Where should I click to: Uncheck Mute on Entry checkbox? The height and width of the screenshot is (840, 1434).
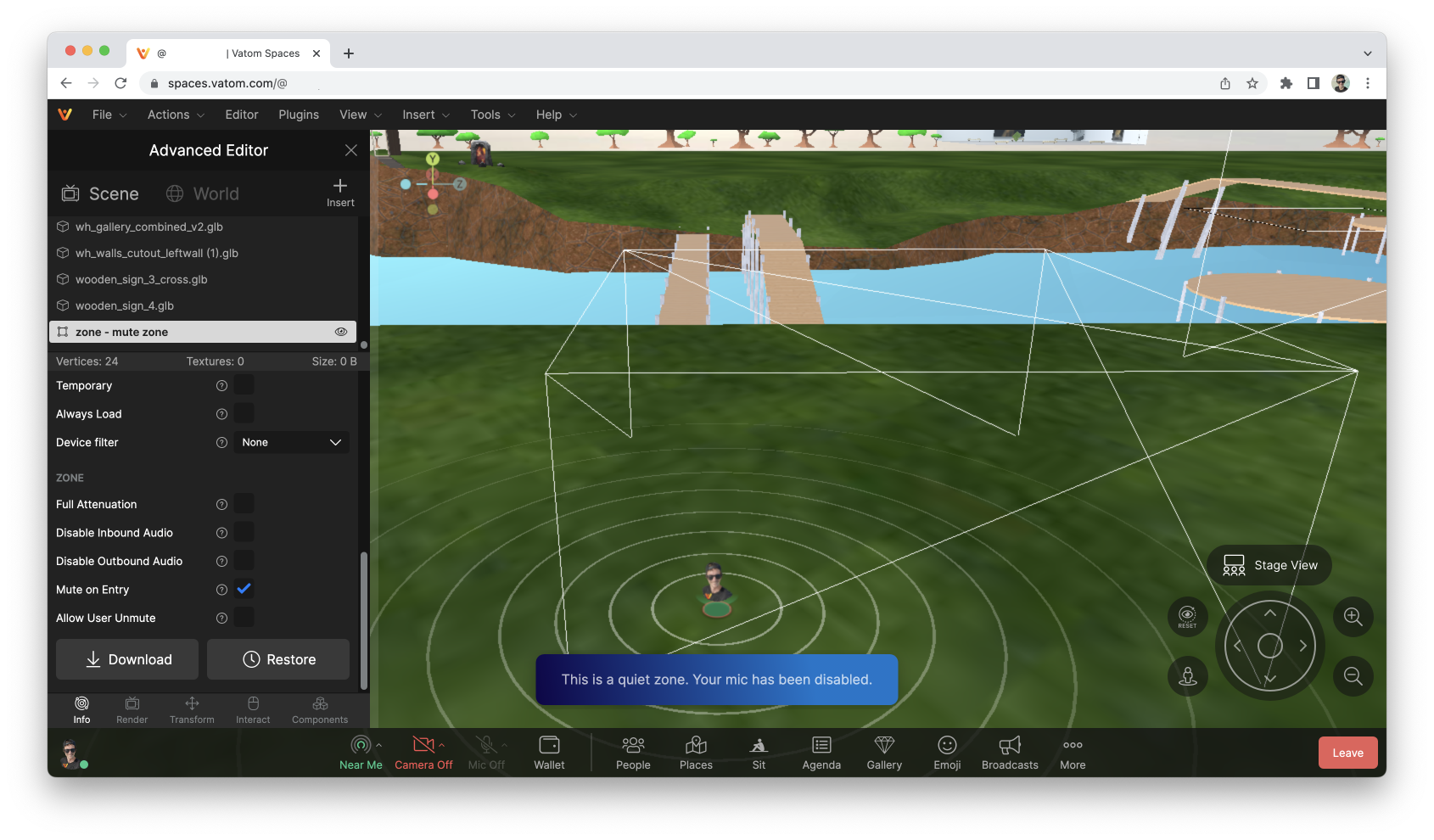[244, 589]
